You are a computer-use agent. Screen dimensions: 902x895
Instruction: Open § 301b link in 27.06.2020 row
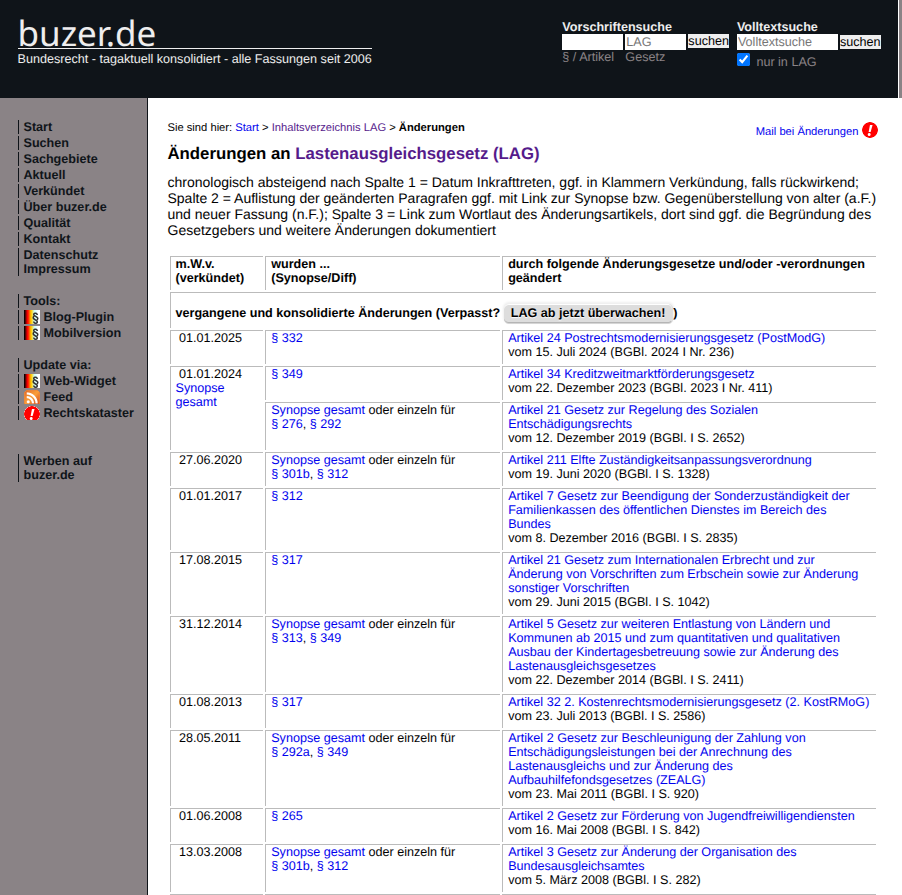[291, 474]
